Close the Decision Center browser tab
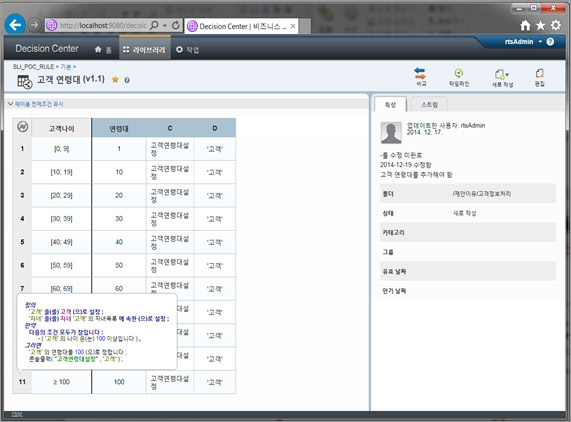 [x=293, y=26]
